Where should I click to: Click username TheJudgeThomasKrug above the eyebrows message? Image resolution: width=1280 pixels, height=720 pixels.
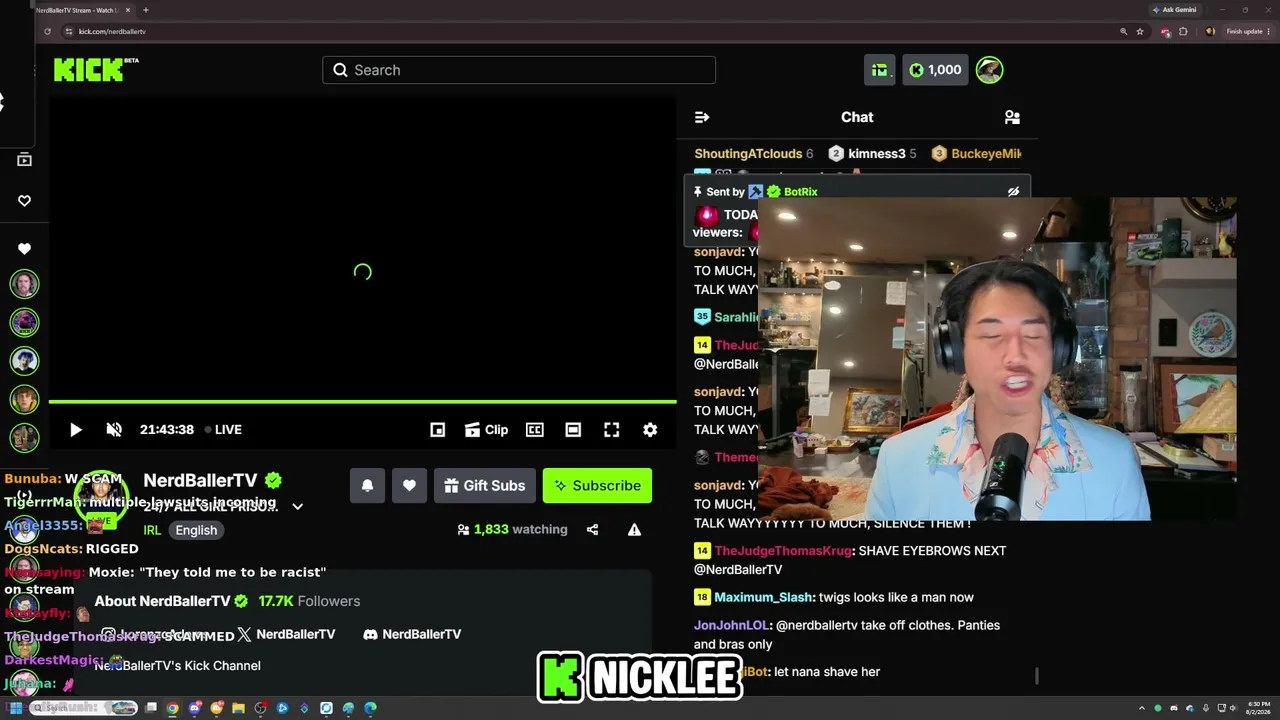pyautogui.click(x=783, y=551)
